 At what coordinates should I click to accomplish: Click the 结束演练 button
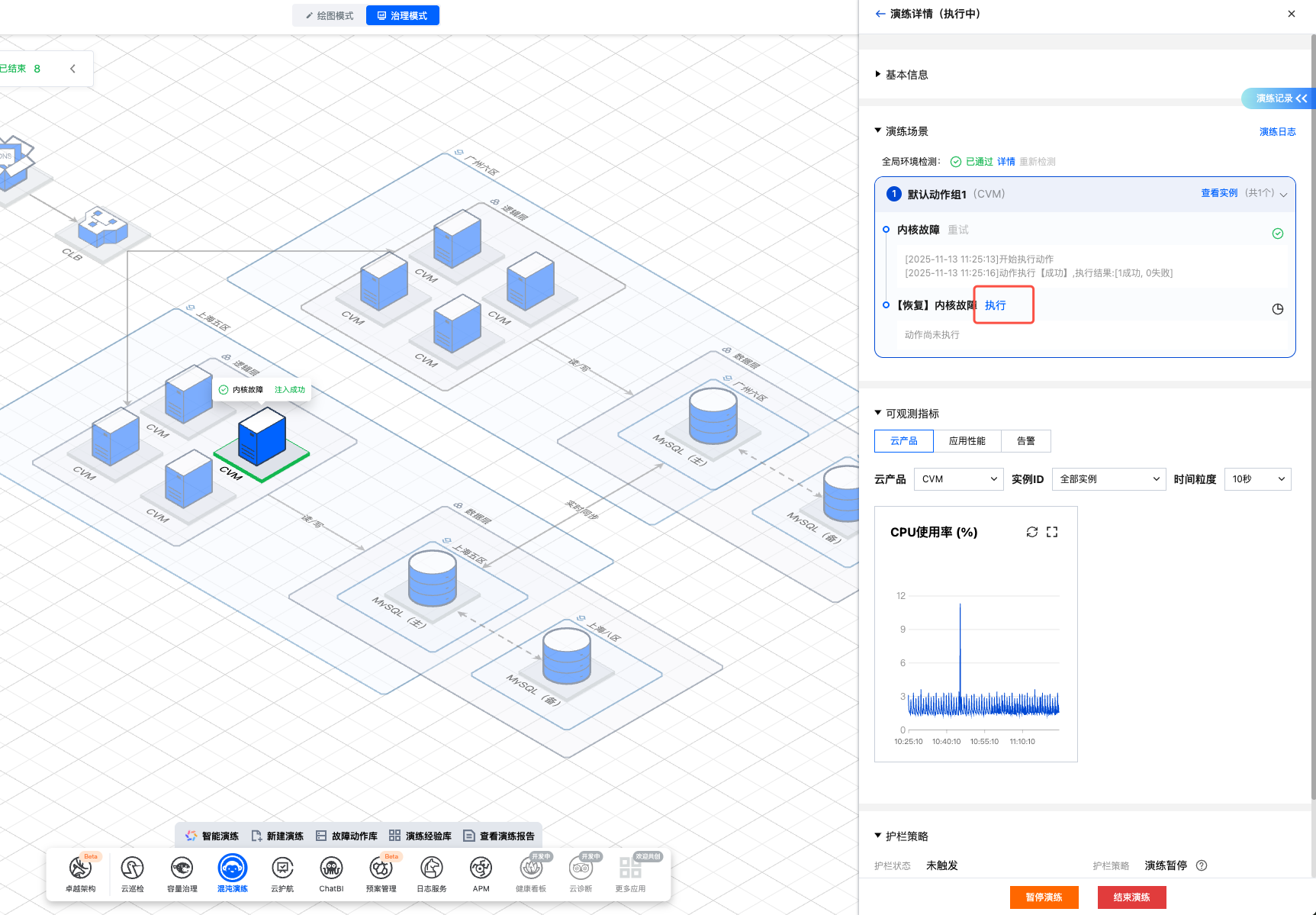tap(1131, 897)
